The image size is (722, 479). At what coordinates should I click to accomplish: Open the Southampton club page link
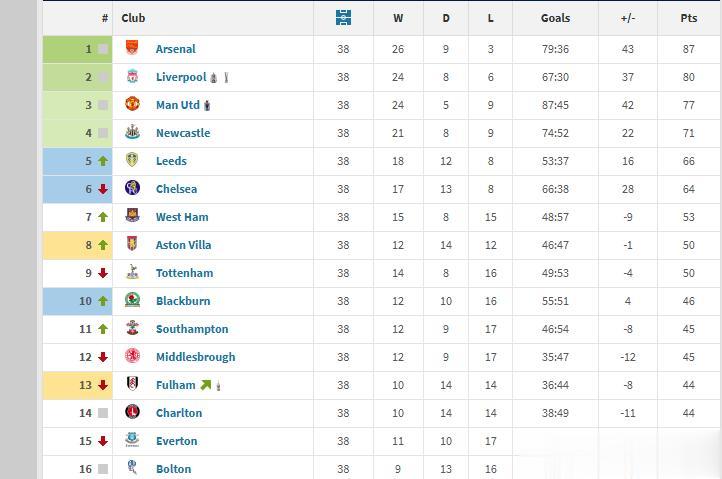click(x=192, y=329)
